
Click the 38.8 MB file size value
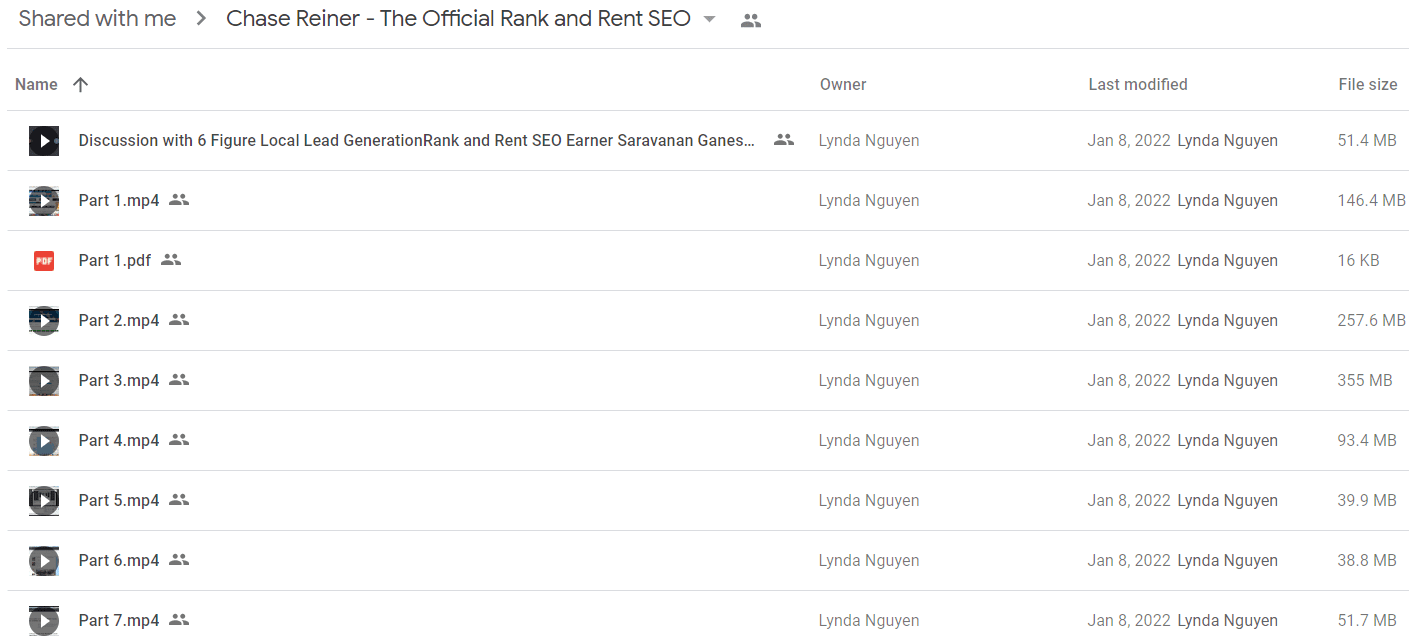pyautogui.click(x=1367, y=560)
